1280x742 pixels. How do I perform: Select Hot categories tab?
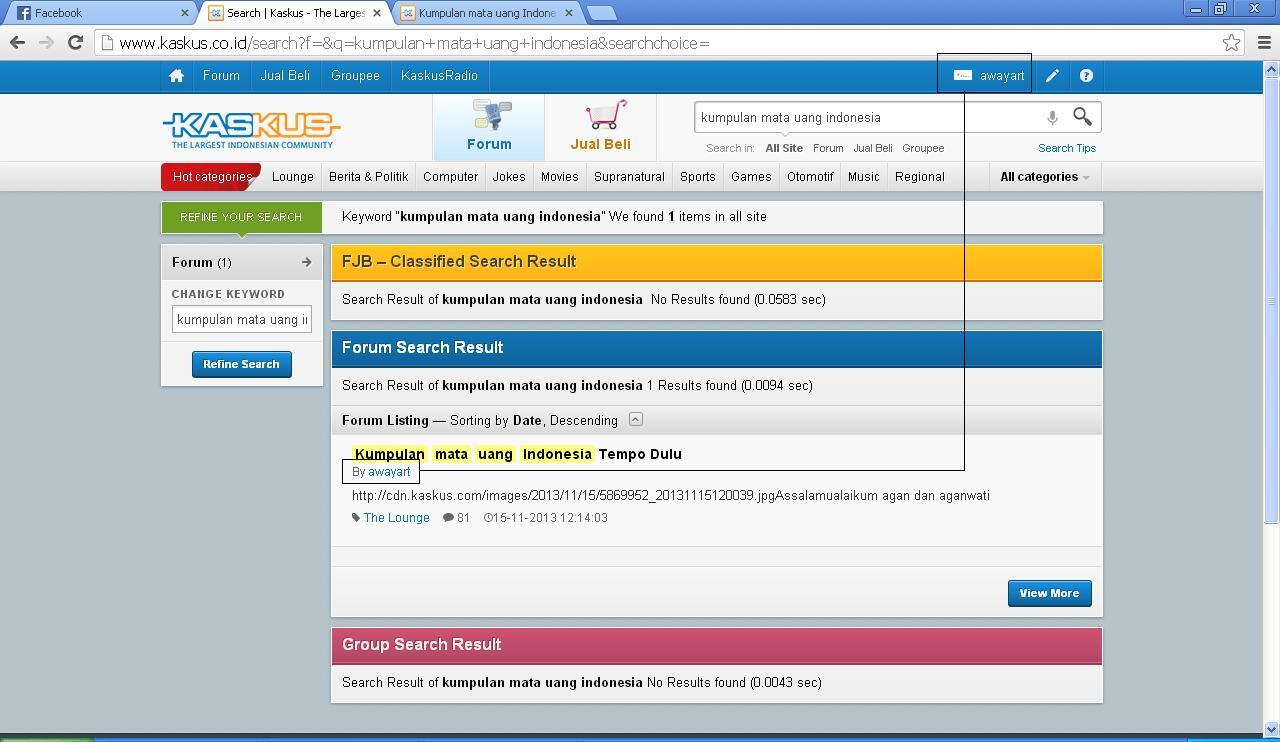pos(211,177)
